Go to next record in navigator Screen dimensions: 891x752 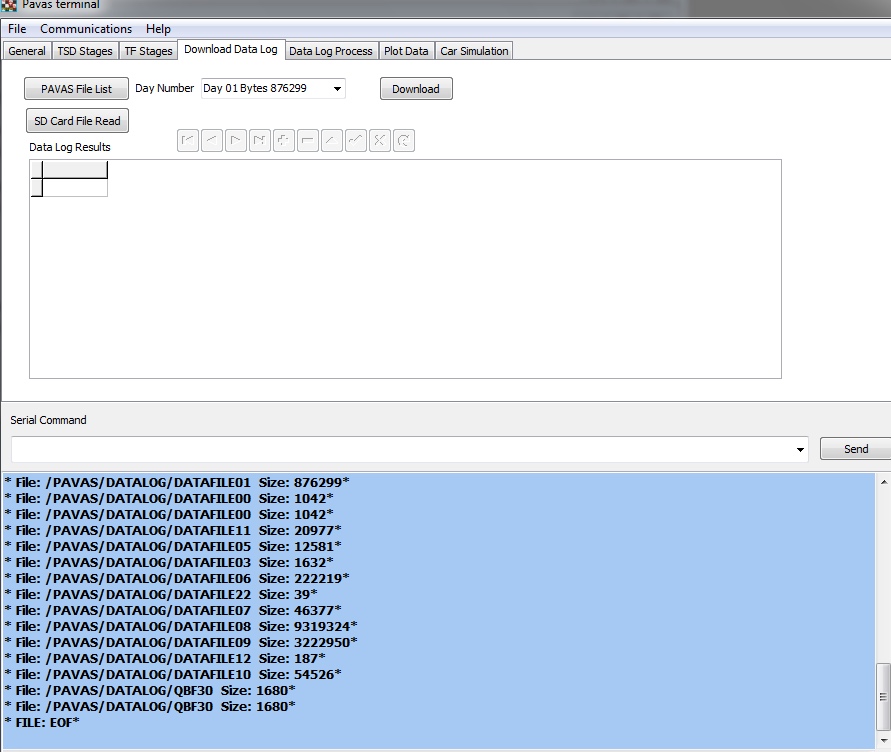pyautogui.click(x=236, y=141)
